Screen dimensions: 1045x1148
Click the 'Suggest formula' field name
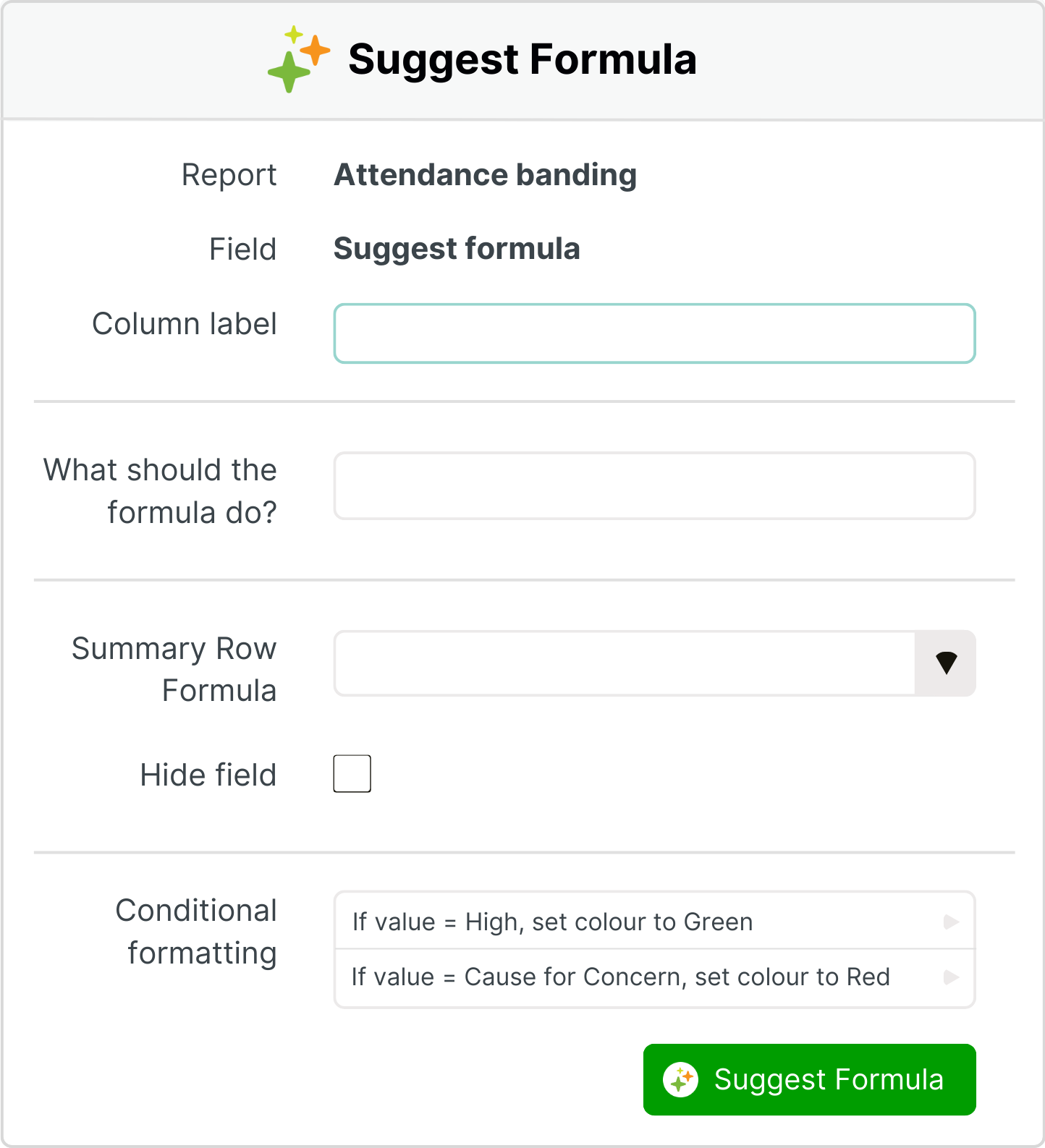coord(457,249)
